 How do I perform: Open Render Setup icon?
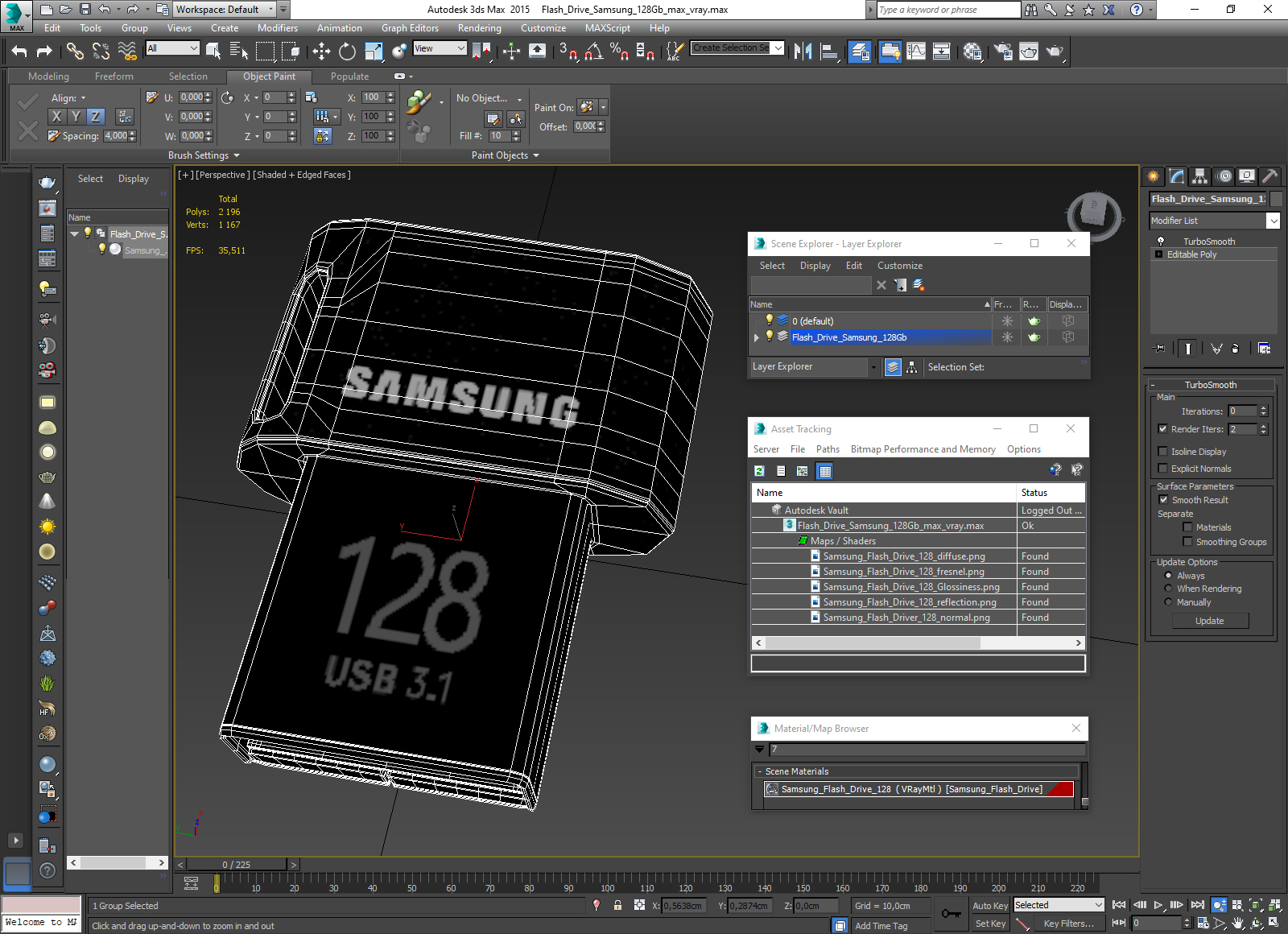pyautogui.click(x=1003, y=52)
